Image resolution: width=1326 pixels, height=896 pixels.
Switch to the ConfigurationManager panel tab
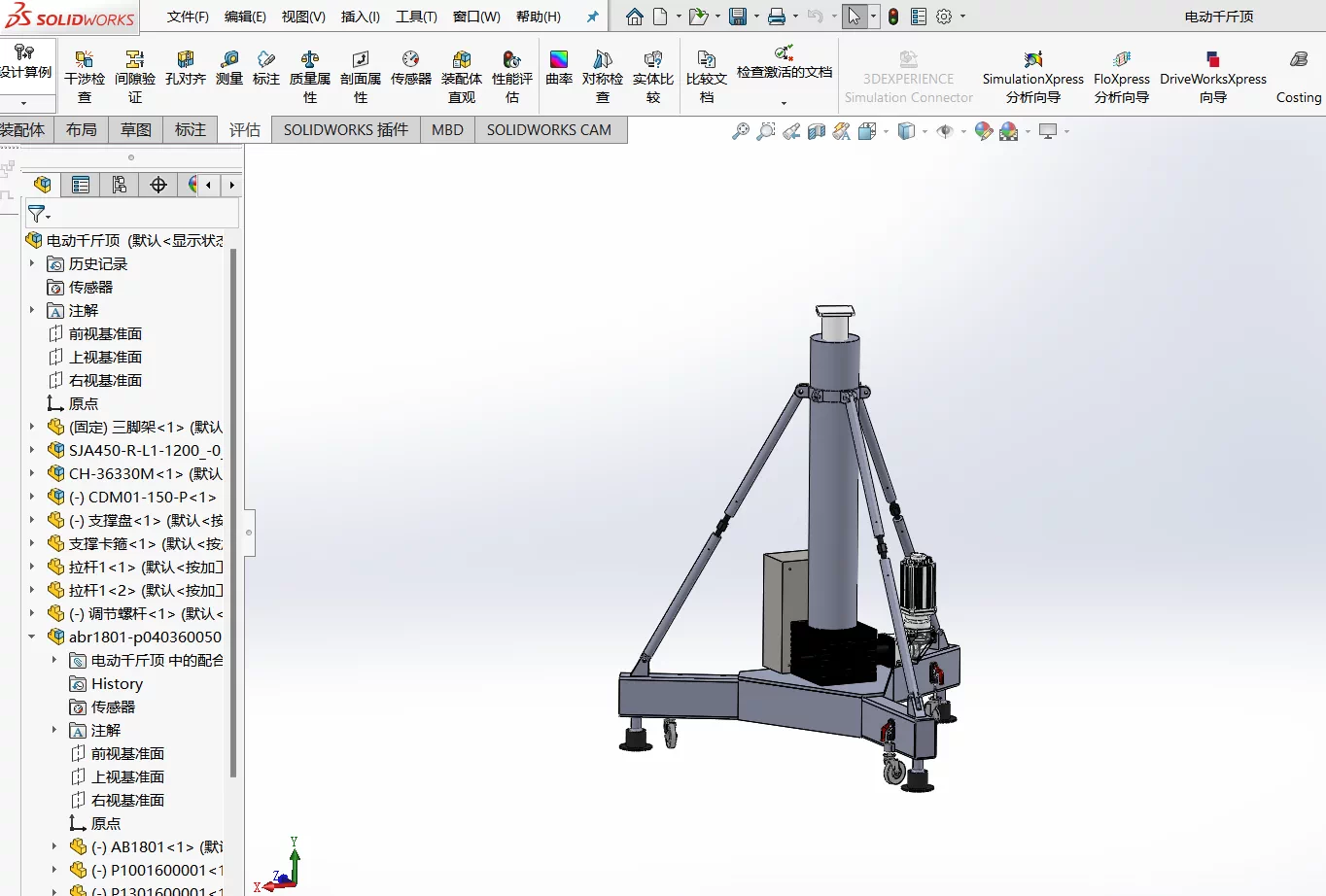click(x=120, y=185)
